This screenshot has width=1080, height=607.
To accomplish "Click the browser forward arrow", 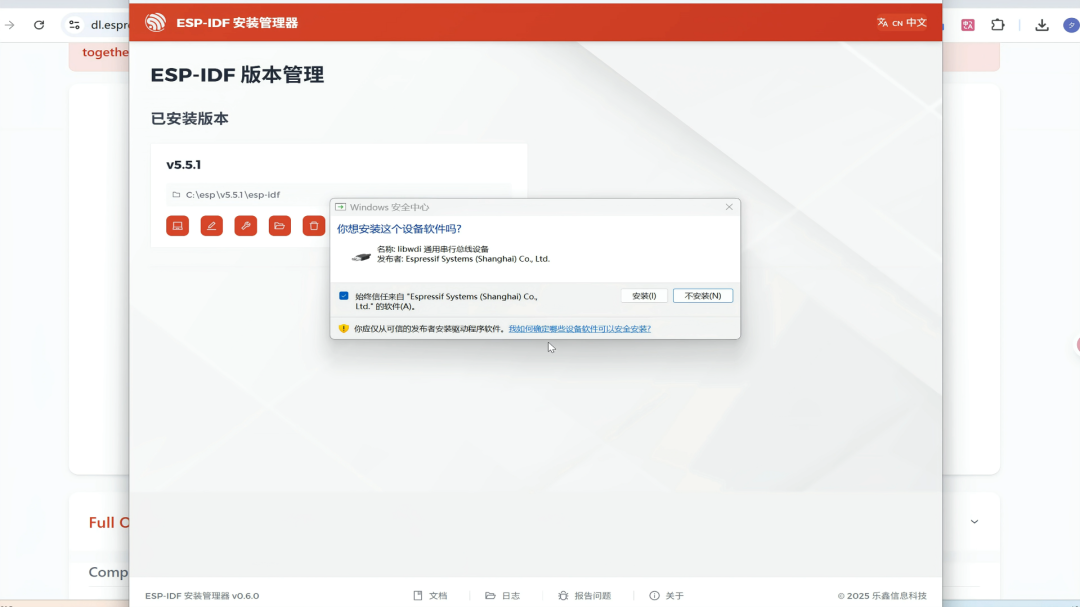I will pos(10,25).
